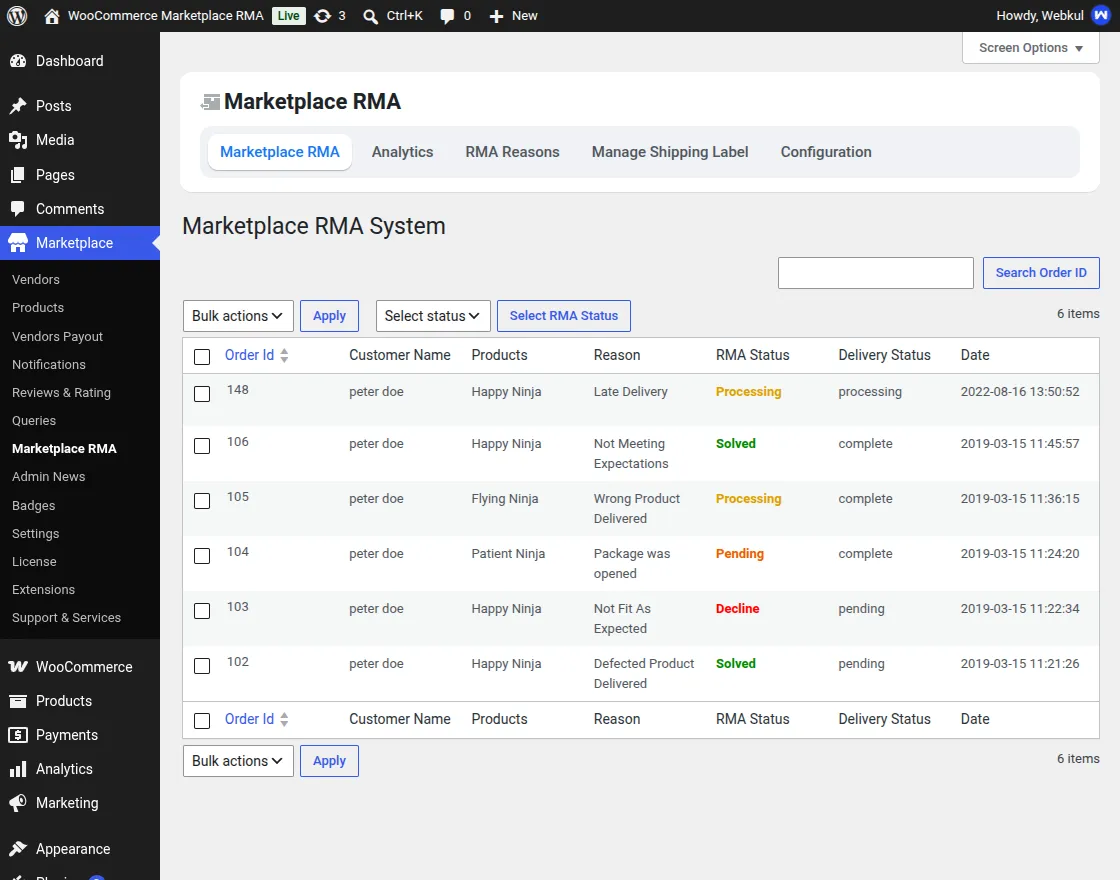Open Support & Services submenu item
The height and width of the screenshot is (880, 1120).
[x=66, y=618]
